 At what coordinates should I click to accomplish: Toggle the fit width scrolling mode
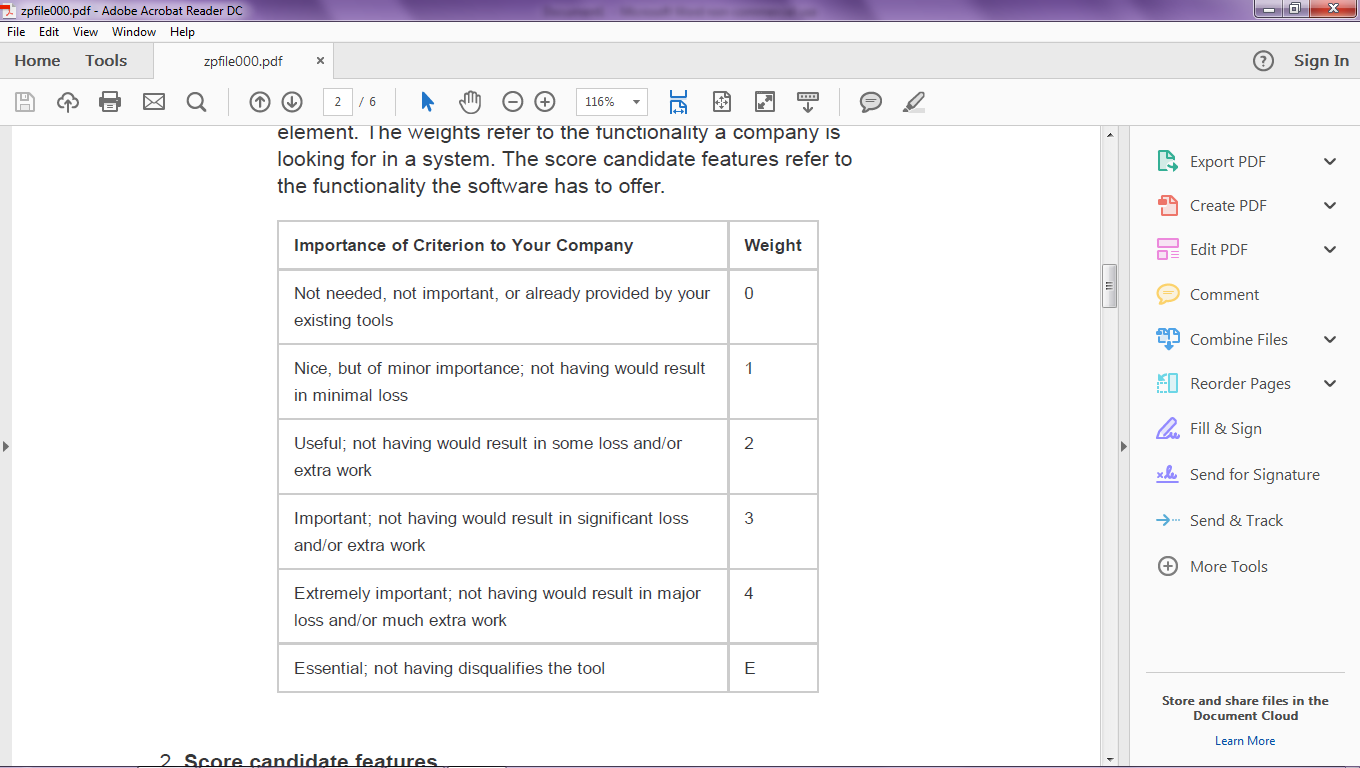678,102
